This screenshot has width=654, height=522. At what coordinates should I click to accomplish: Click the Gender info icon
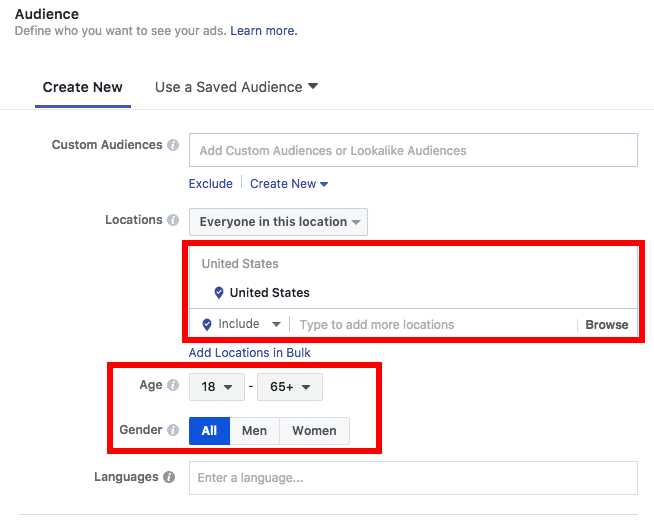pos(173,430)
